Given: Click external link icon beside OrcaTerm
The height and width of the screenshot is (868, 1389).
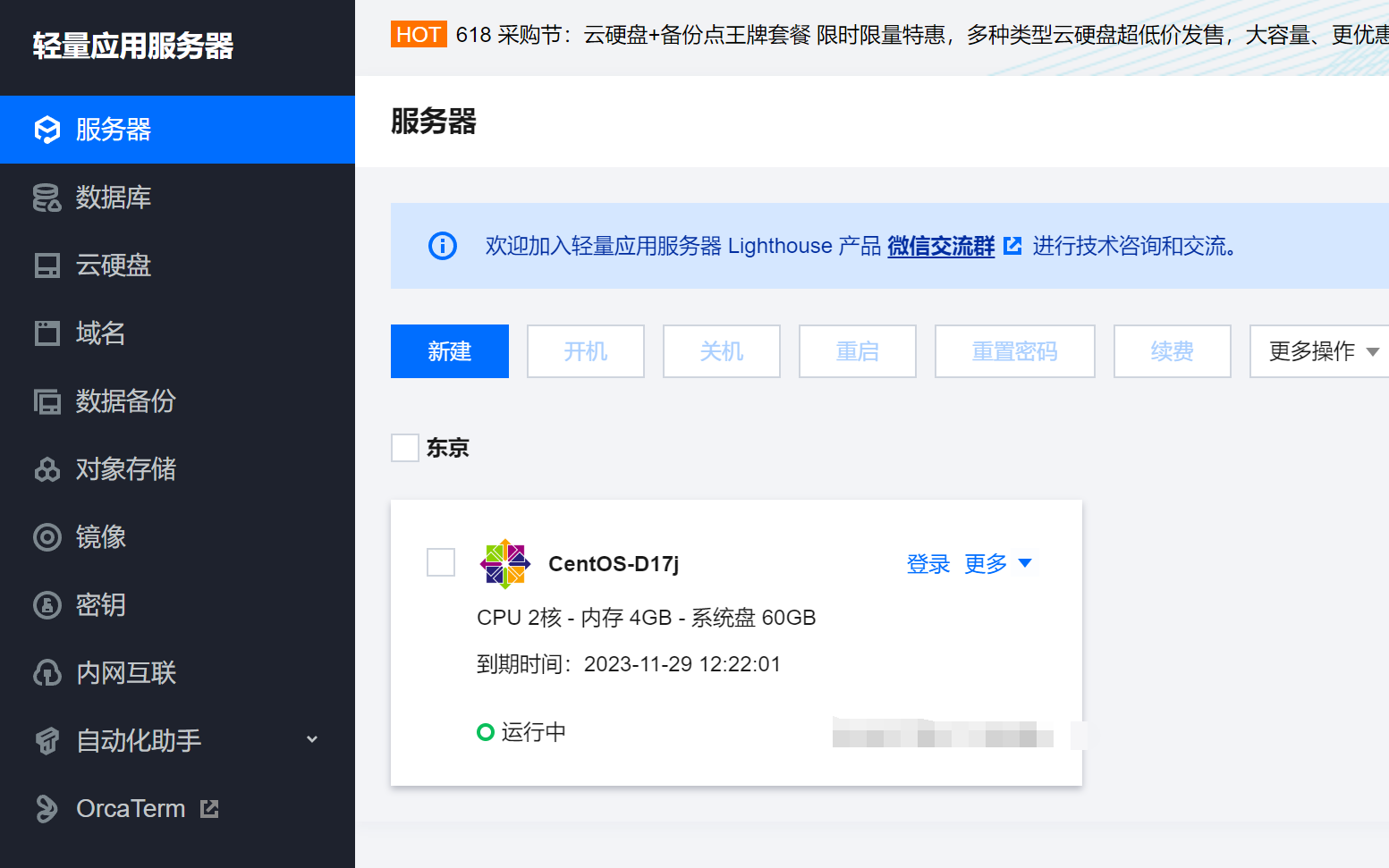Looking at the screenshot, I should pyautogui.click(x=209, y=809).
